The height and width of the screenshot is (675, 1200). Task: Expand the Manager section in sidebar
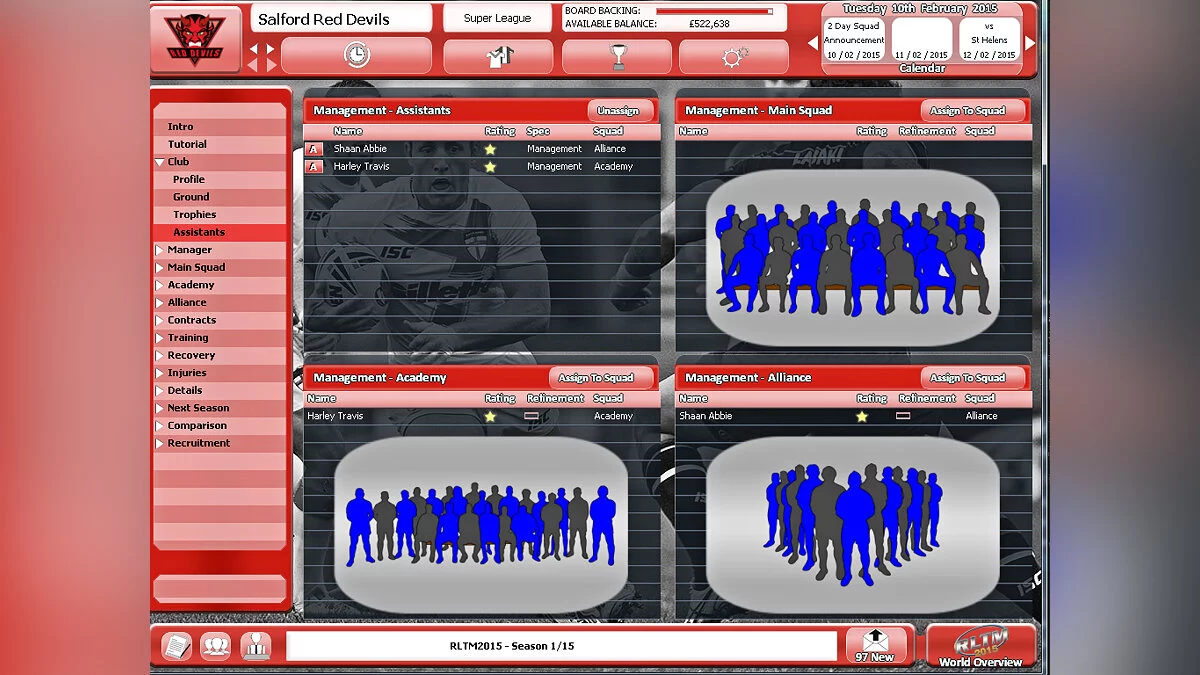pyautogui.click(x=159, y=250)
